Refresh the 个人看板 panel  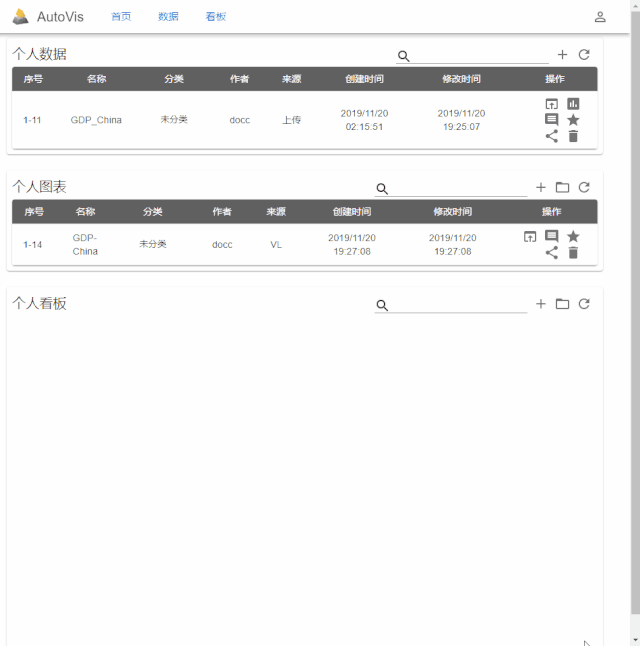coord(584,304)
